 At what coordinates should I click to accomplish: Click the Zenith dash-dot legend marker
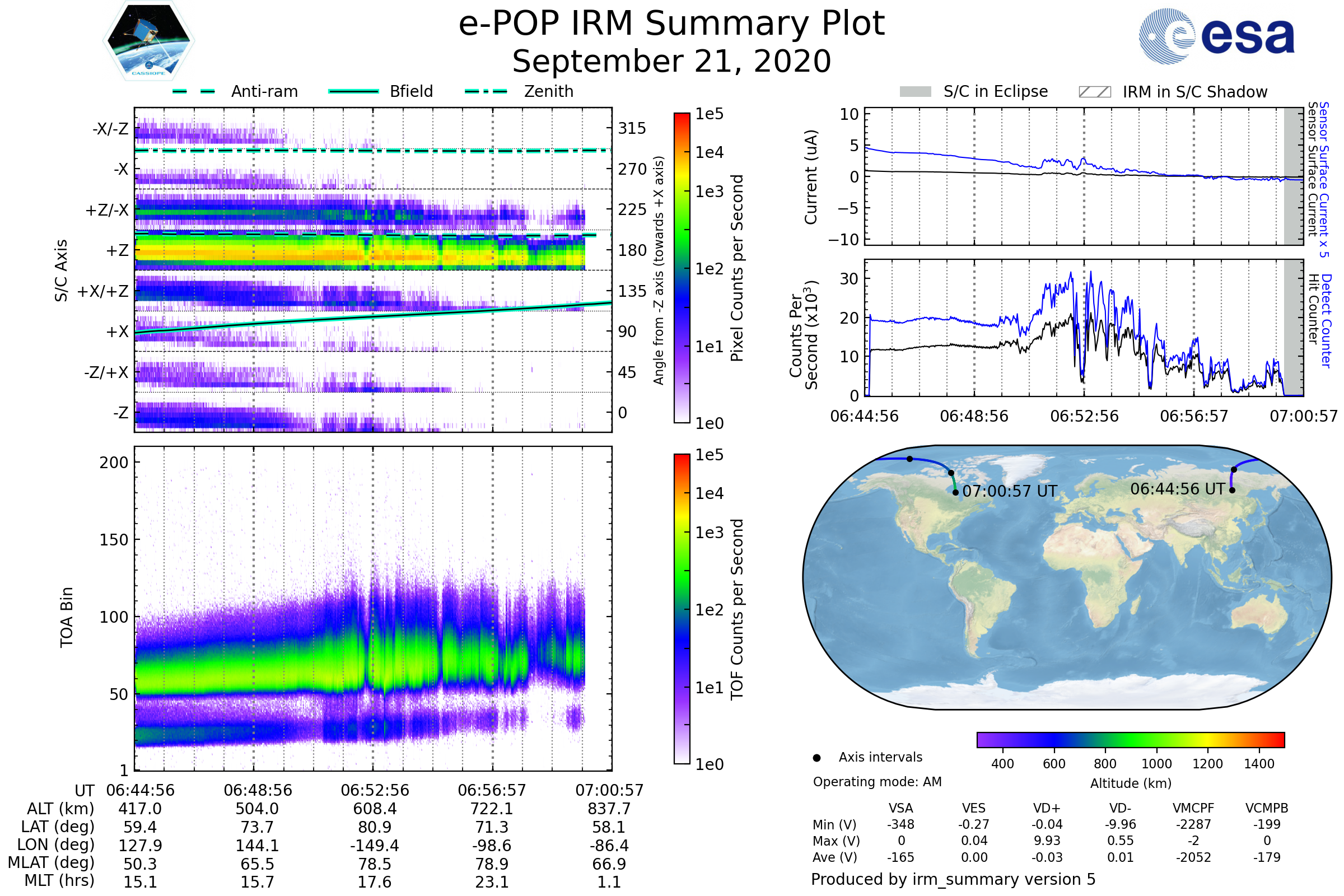point(486,91)
